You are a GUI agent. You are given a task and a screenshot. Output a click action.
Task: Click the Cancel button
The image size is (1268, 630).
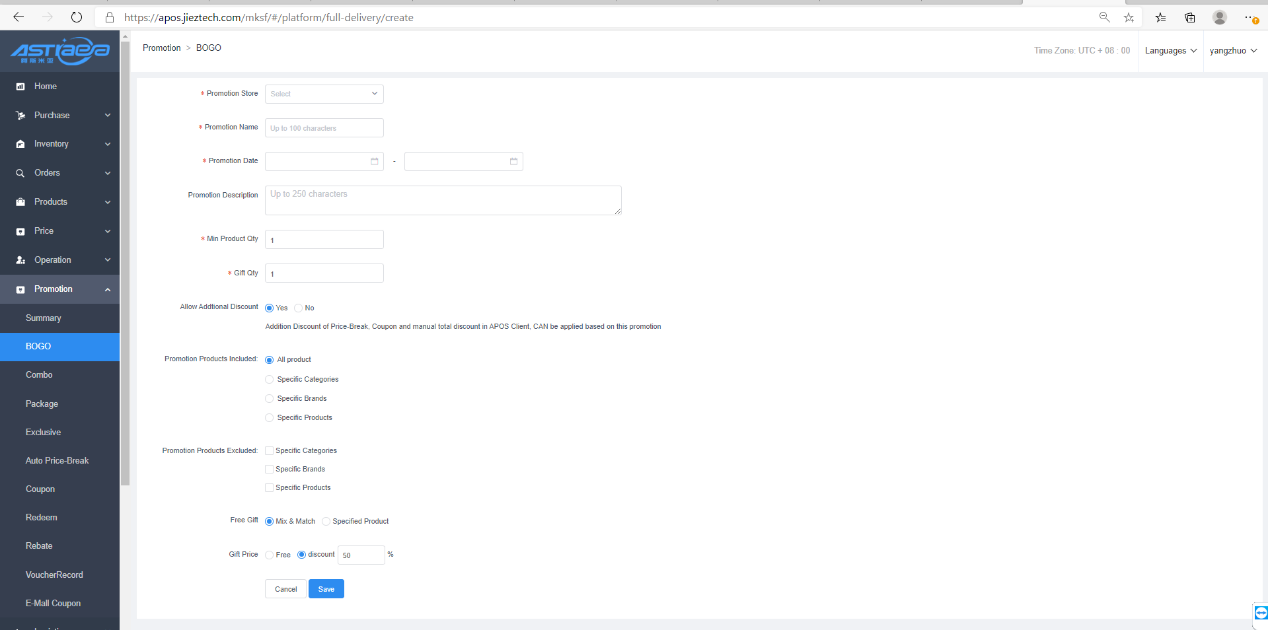[x=286, y=589]
